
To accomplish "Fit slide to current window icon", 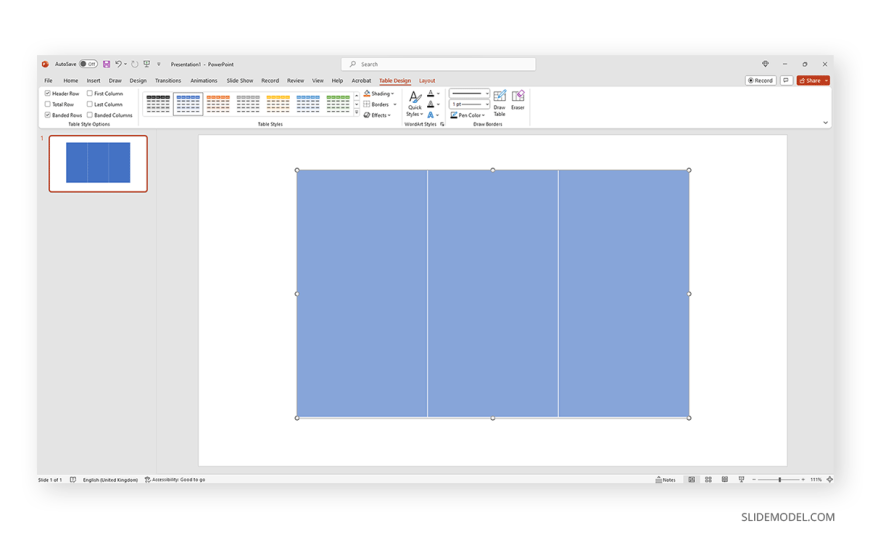I will [830, 480].
